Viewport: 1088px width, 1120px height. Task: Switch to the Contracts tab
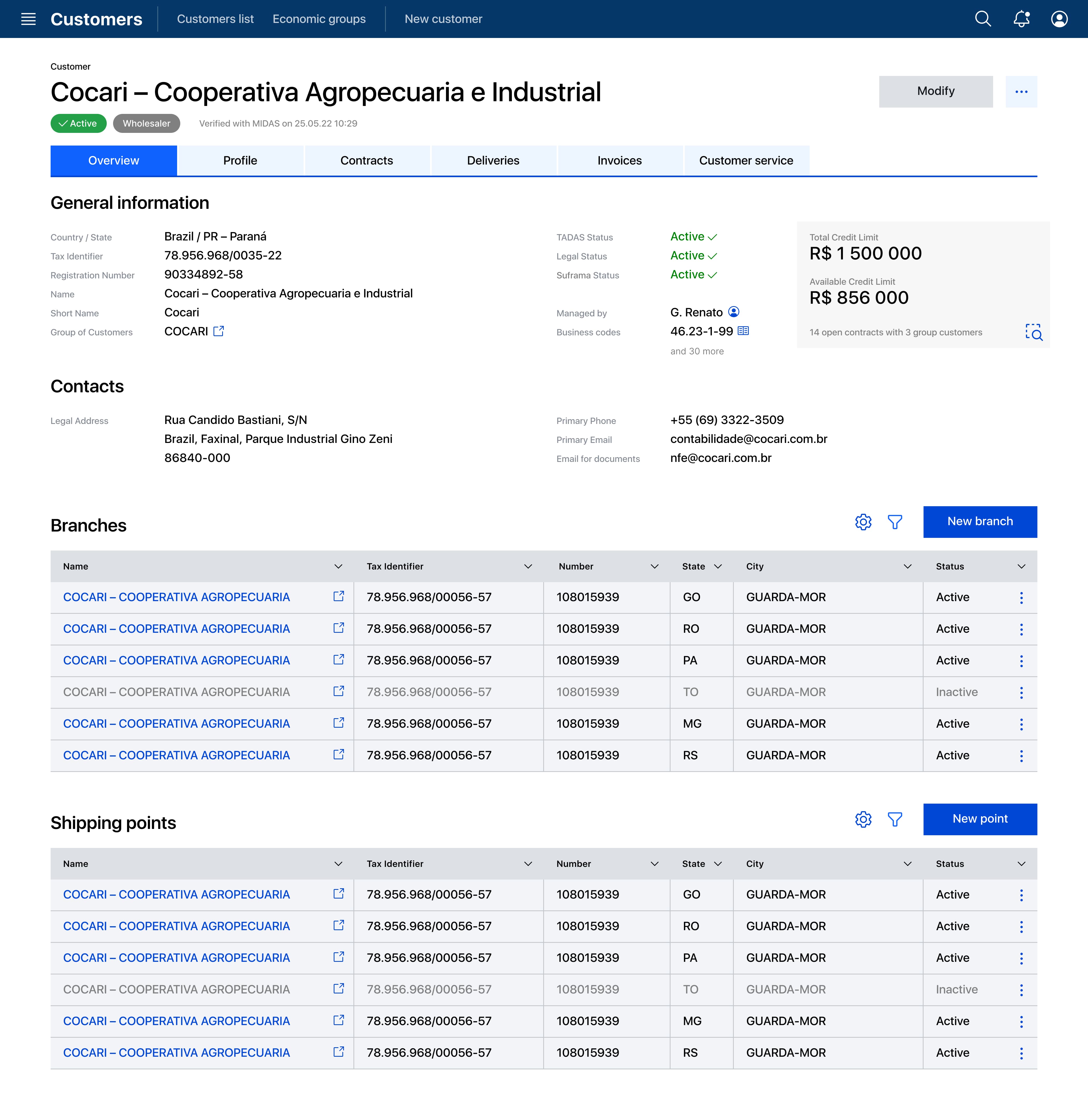[366, 161]
